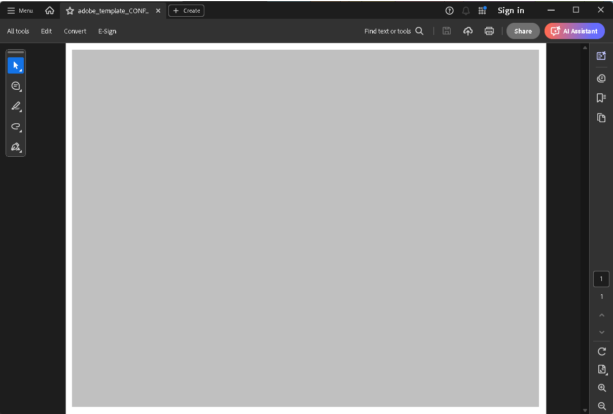The image size is (613, 414).
Task: Open the All tools menu
Action: click(x=18, y=31)
